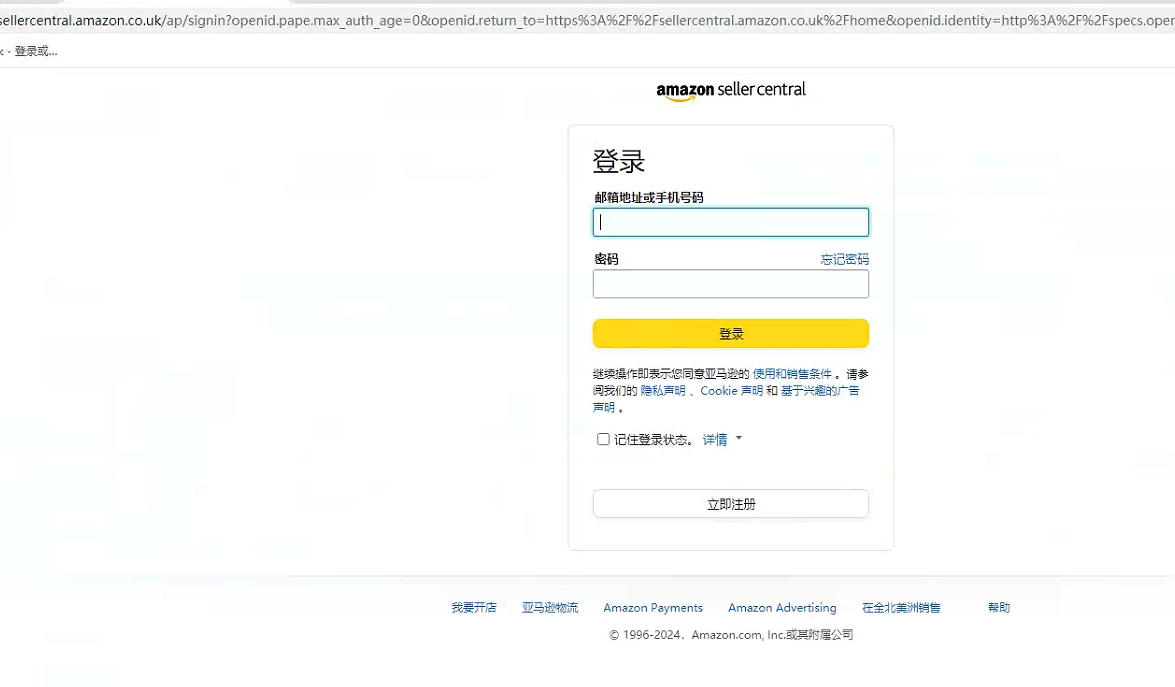This screenshot has height=687, width=1175.
Task: Click the yellow 登录 sign-in button
Action: (x=731, y=334)
